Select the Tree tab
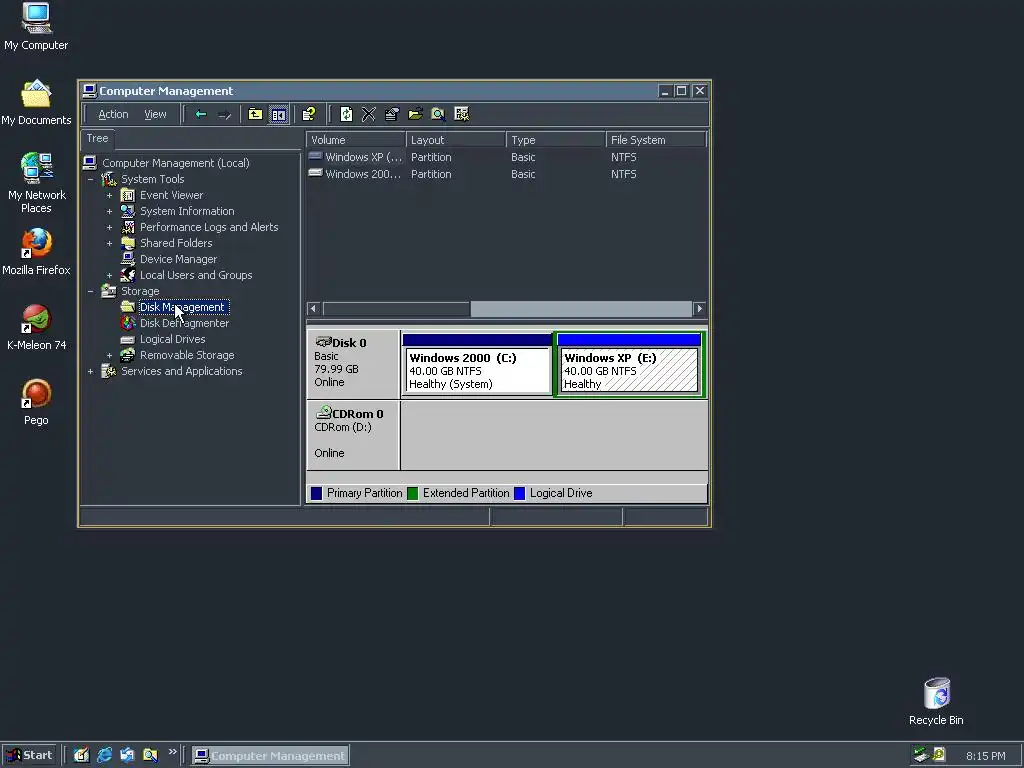This screenshot has height=768, width=1024. [x=97, y=138]
